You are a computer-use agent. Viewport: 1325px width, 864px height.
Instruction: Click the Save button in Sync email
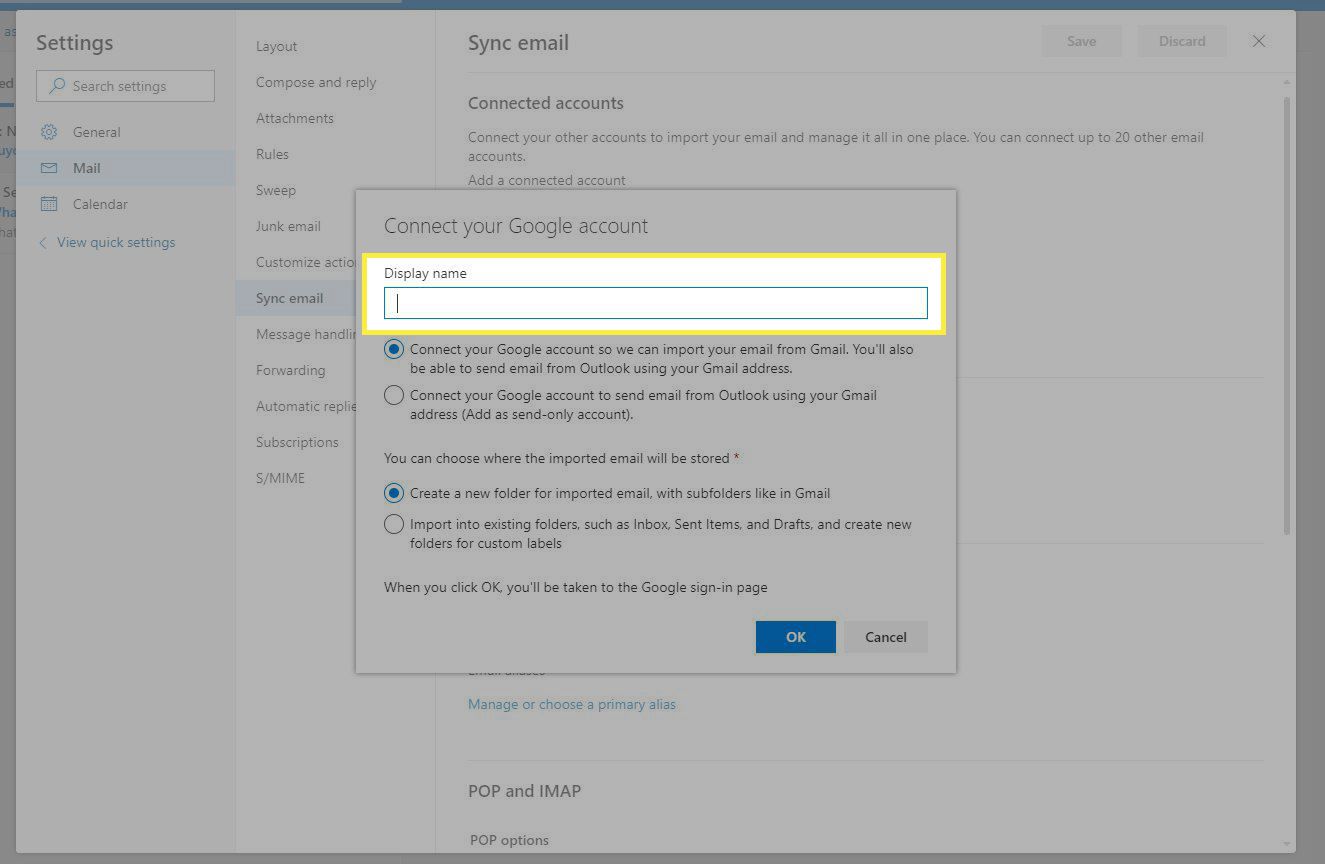point(1082,41)
